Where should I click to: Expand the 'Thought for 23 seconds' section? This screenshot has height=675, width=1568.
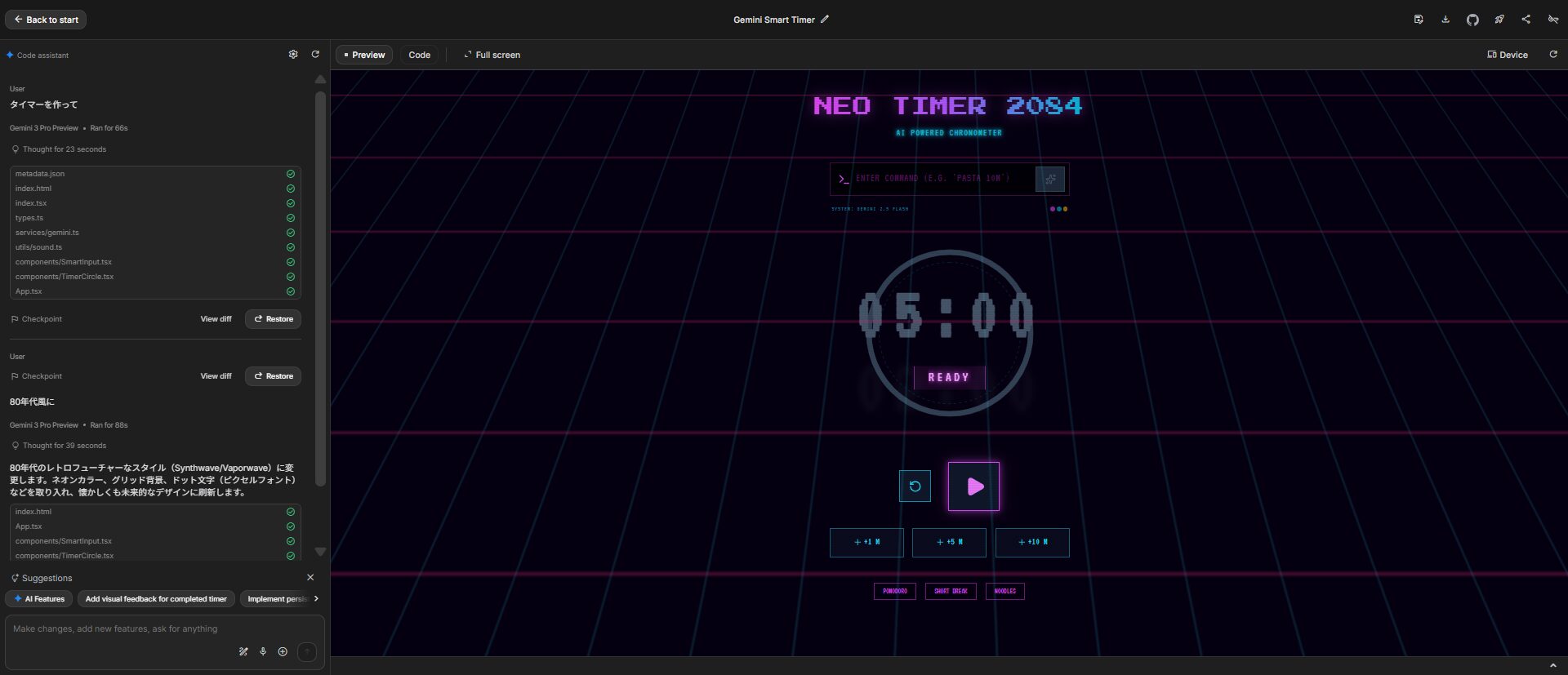tap(64, 149)
